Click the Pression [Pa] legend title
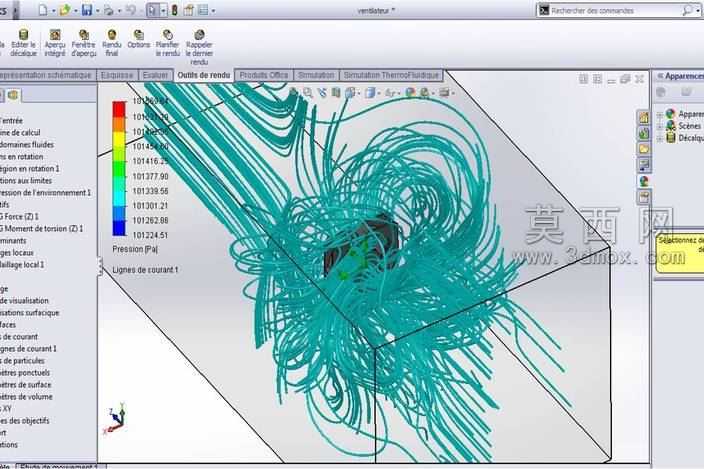Screen dimensions: 704x469 [135, 249]
